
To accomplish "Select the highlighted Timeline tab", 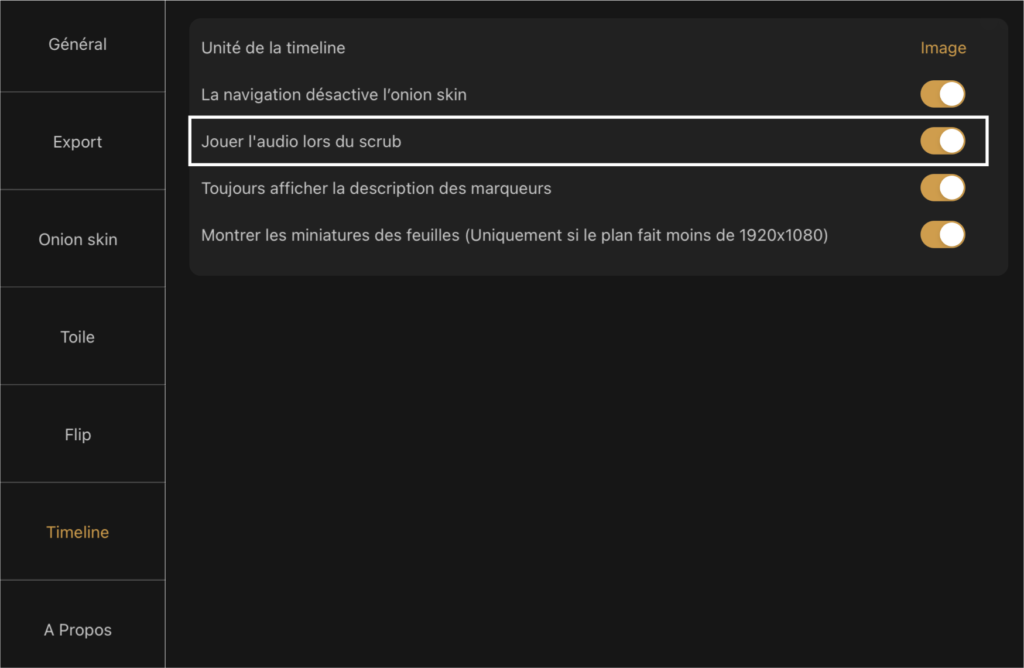I will coord(78,532).
